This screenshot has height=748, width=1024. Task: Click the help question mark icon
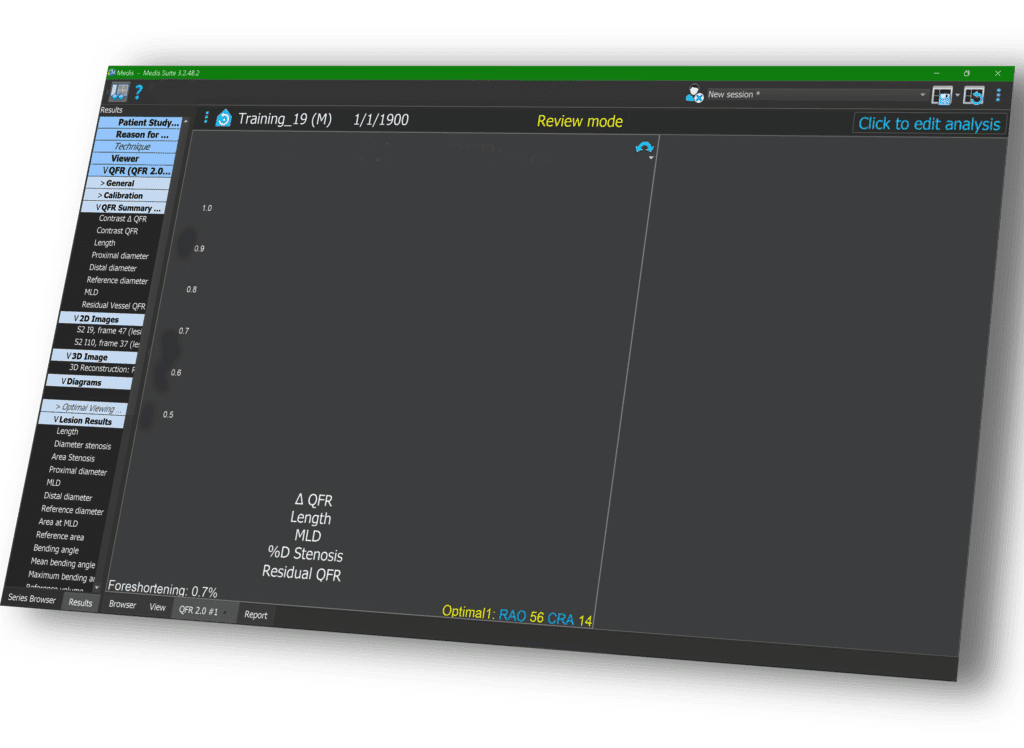pos(139,92)
